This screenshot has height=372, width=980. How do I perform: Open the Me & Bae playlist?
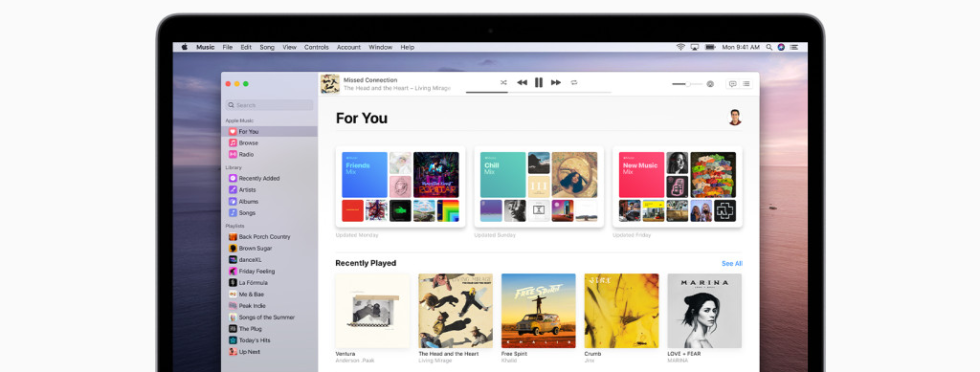tap(270, 294)
